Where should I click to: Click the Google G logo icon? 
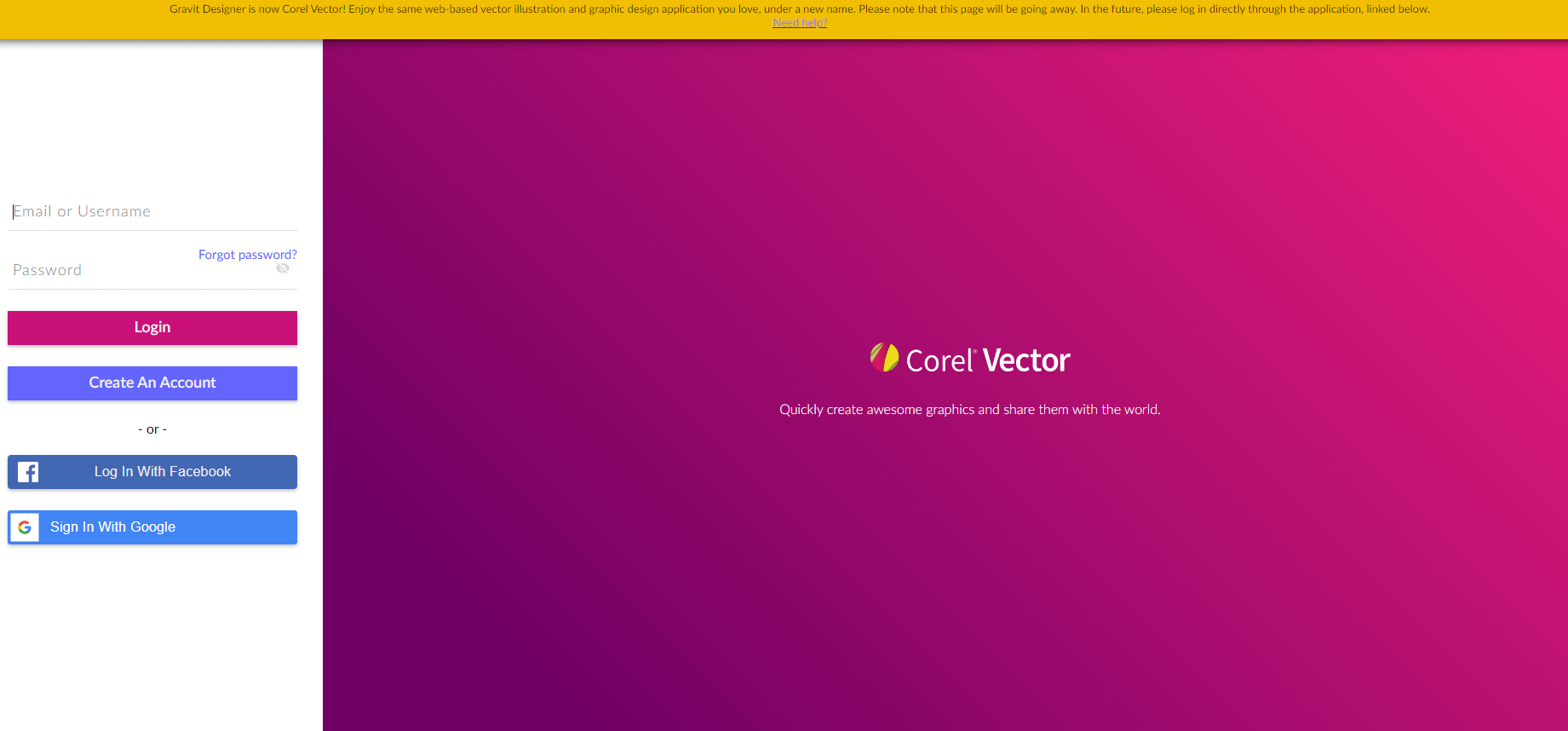coord(25,527)
